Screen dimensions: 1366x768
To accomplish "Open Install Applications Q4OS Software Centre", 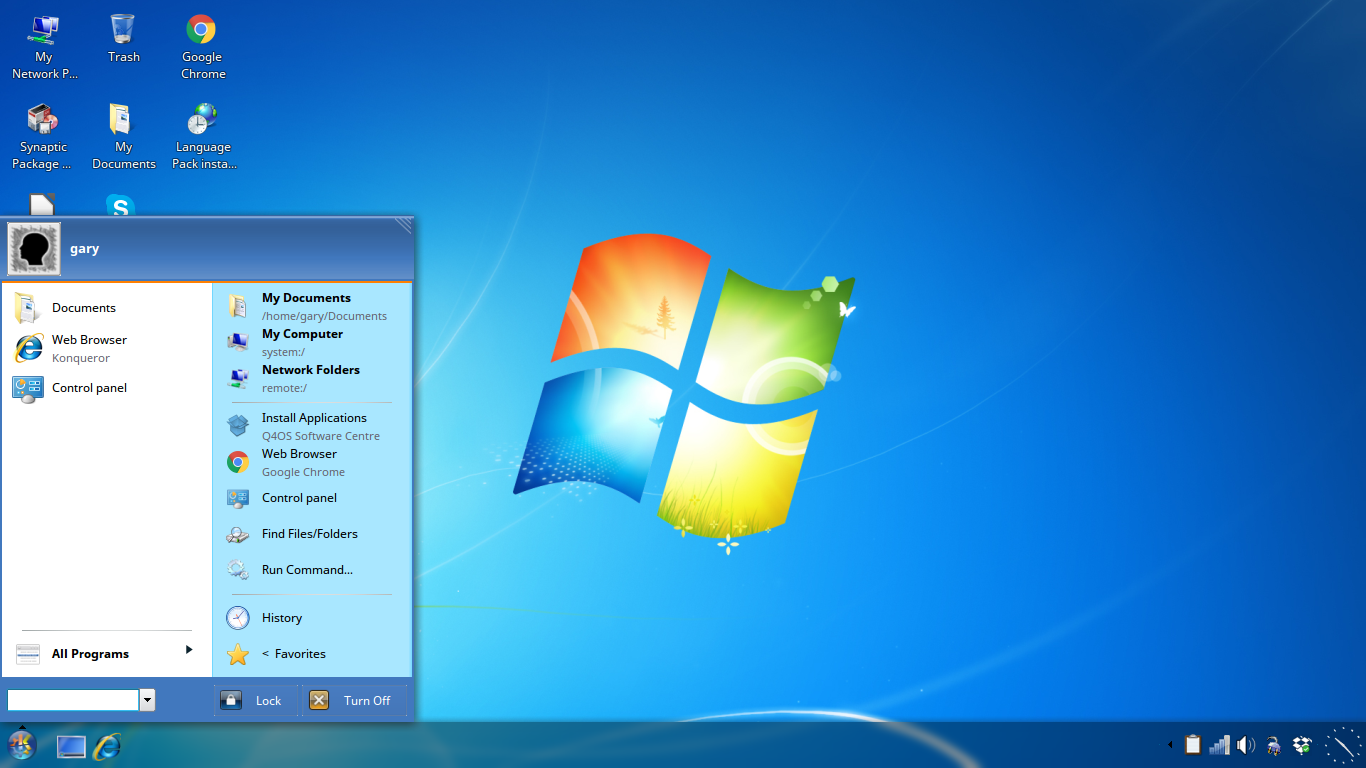I will (311, 426).
